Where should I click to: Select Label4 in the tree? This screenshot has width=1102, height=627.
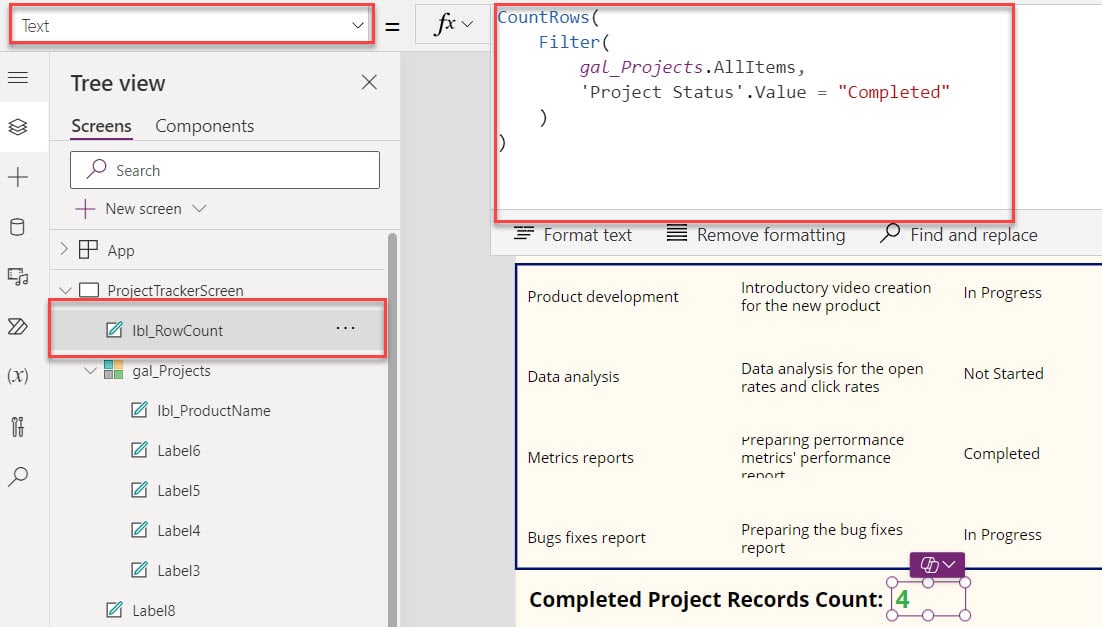pyautogui.click(x=179, y=531)
